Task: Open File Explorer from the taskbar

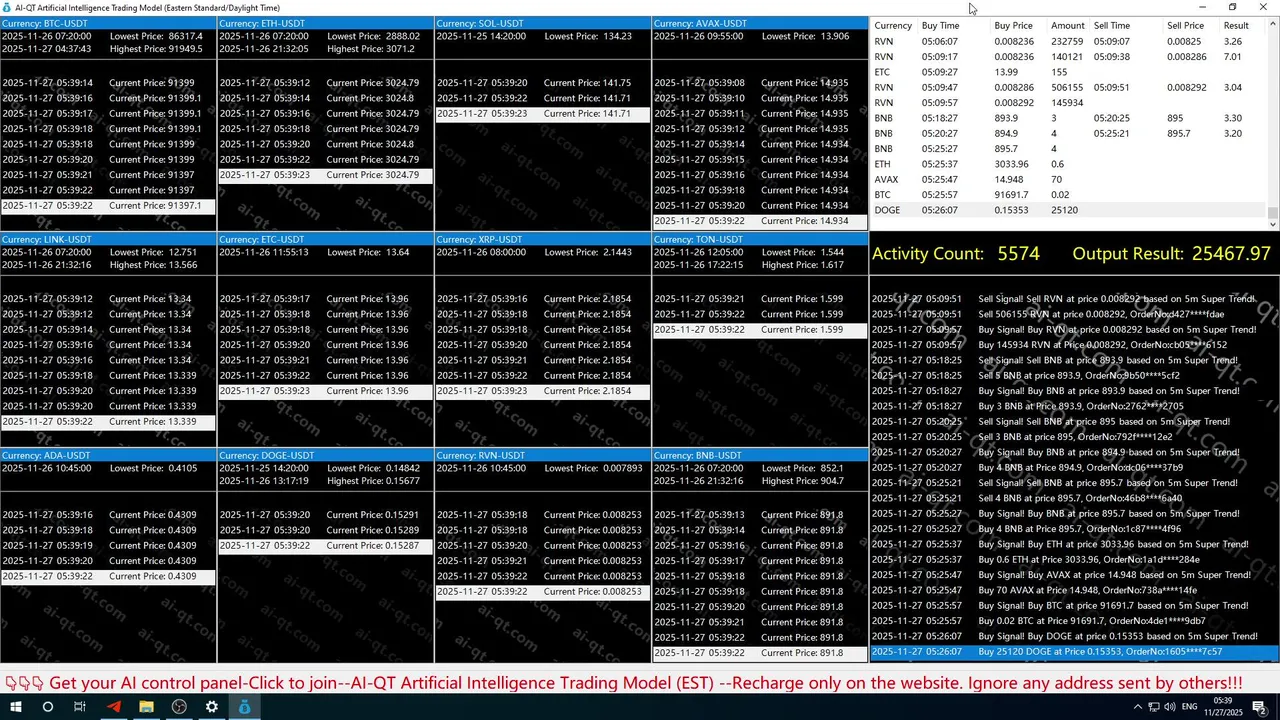Action: 146,707
